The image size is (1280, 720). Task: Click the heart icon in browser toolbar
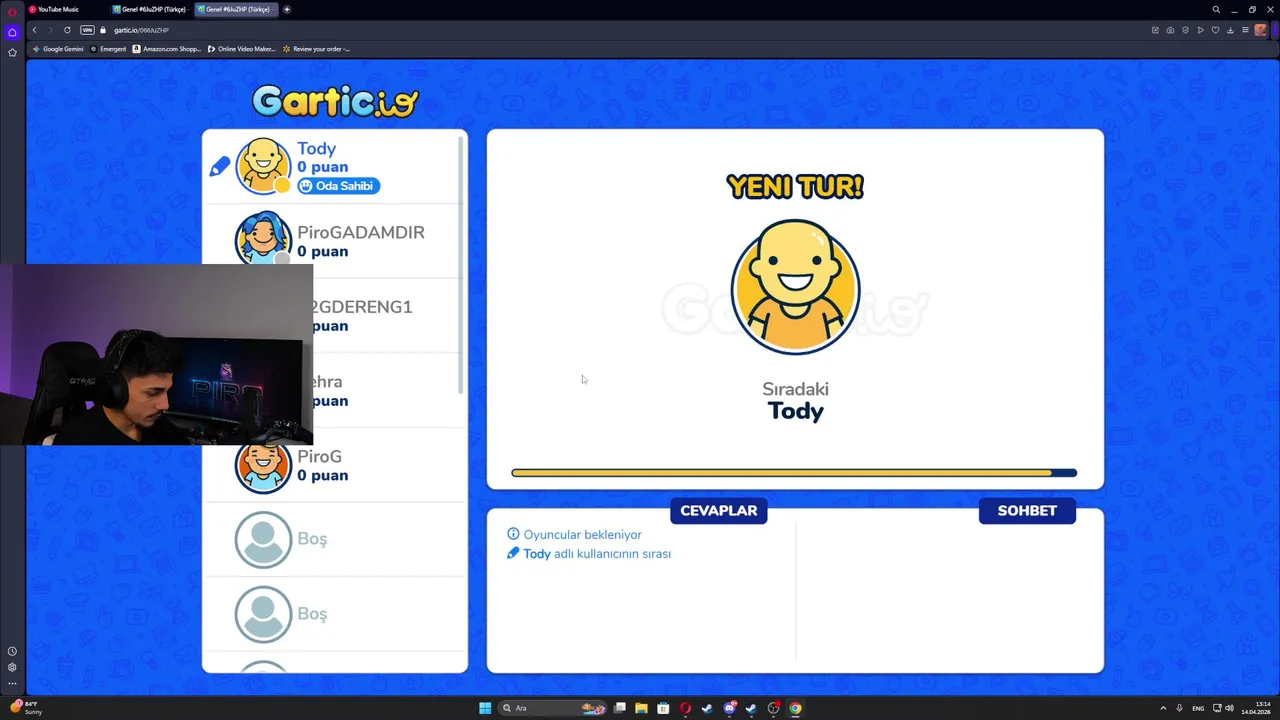[1215, 30]
